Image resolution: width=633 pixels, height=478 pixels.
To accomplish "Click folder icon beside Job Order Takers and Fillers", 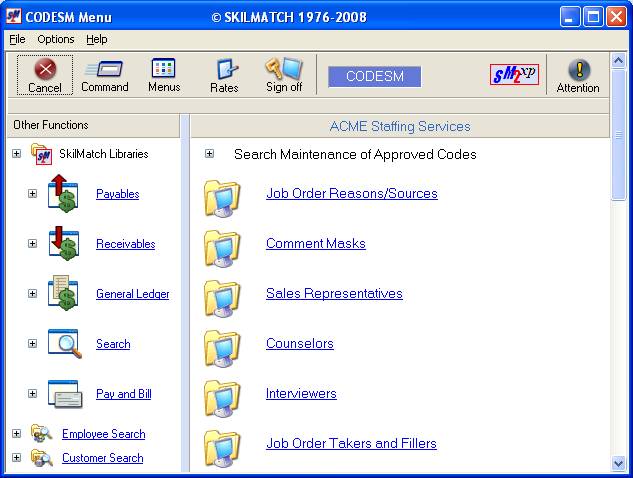I will coord(222,448).
